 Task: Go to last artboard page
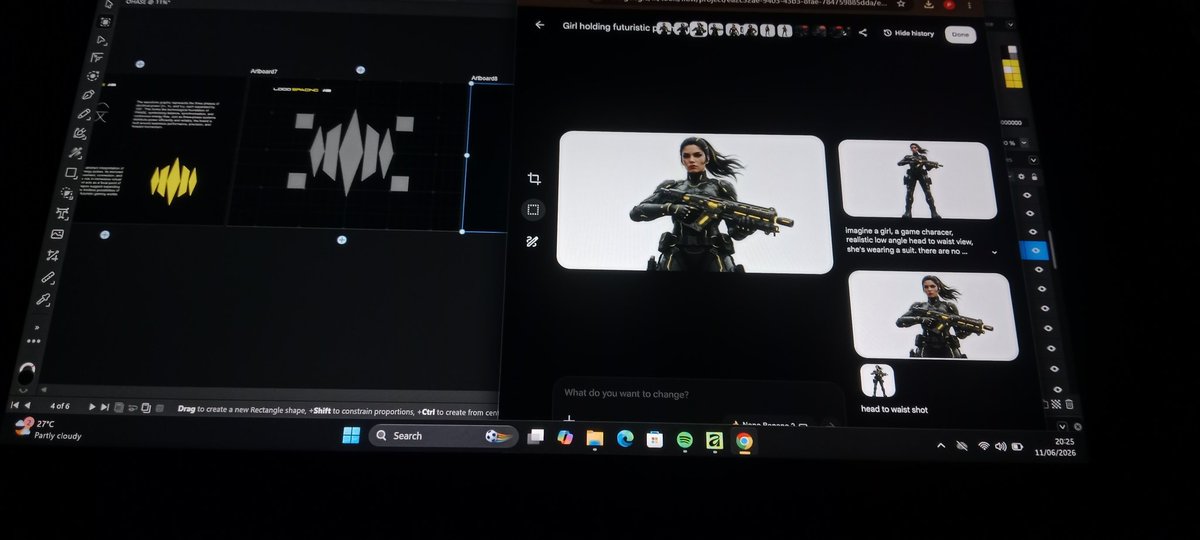105,406
